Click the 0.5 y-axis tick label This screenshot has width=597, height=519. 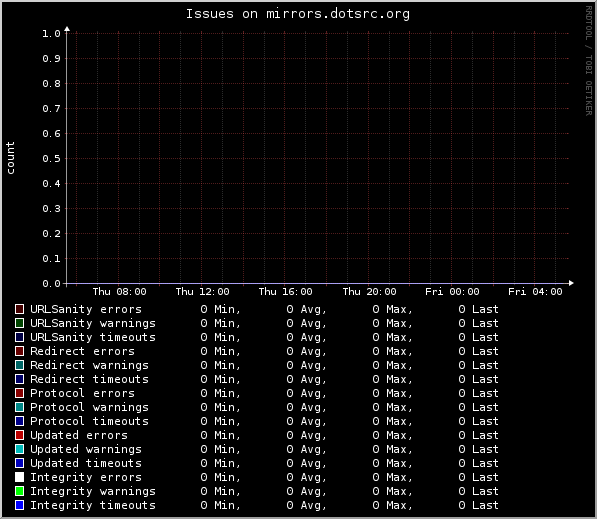pyautogui.click(x=51, y=159)
